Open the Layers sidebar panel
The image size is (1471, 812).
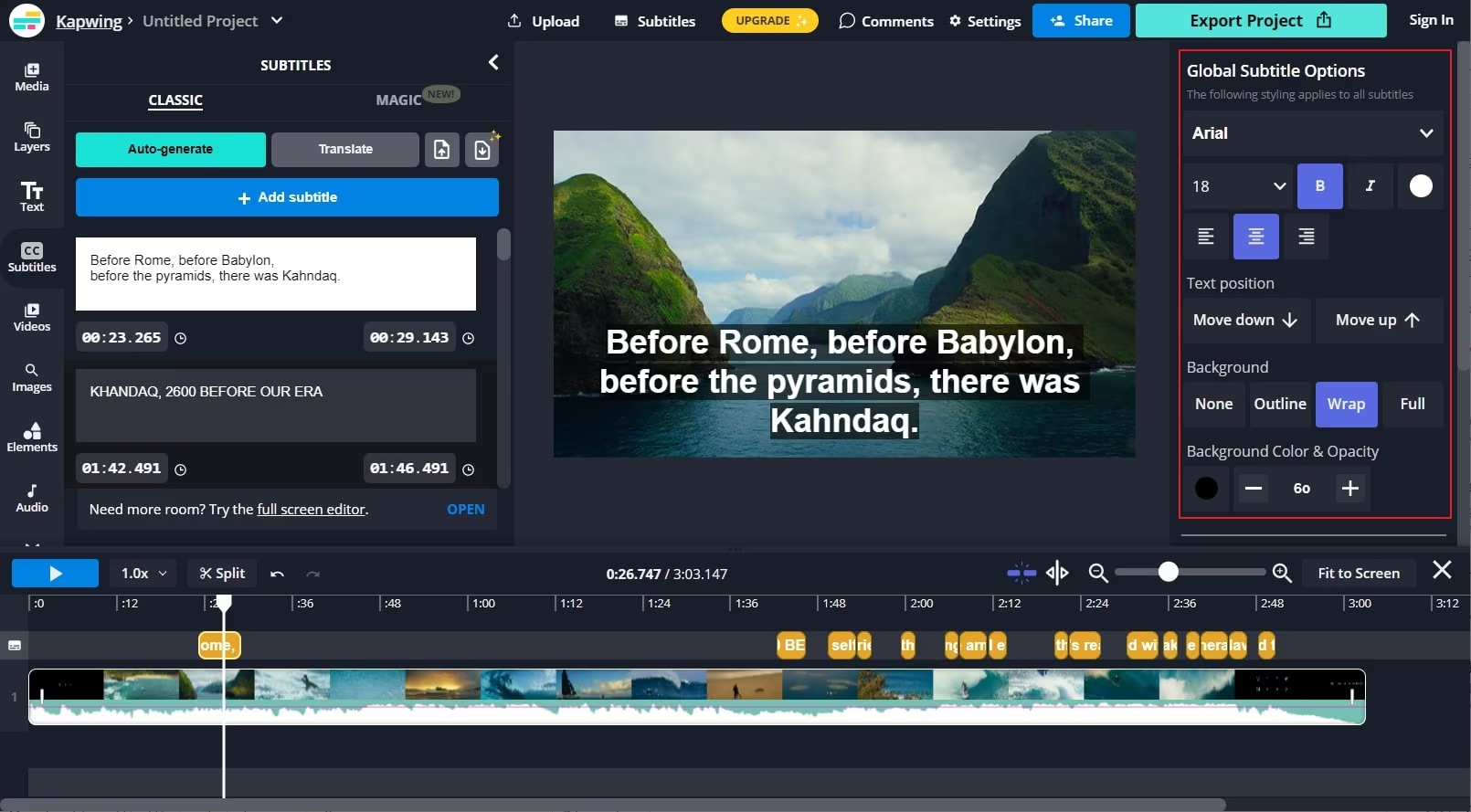pyautogui.click(x=32, y=137)
